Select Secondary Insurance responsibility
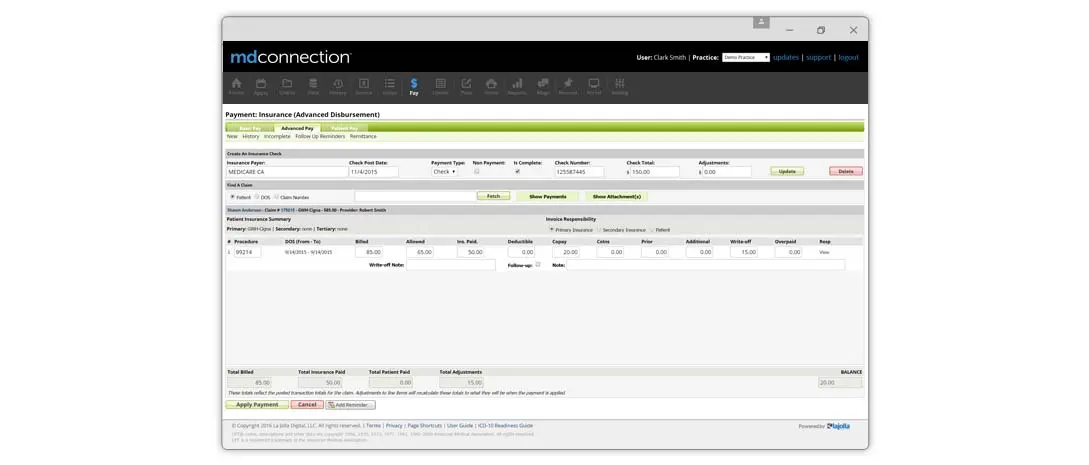The height and width of the screenshot is (465, 1089). [600, 229]
